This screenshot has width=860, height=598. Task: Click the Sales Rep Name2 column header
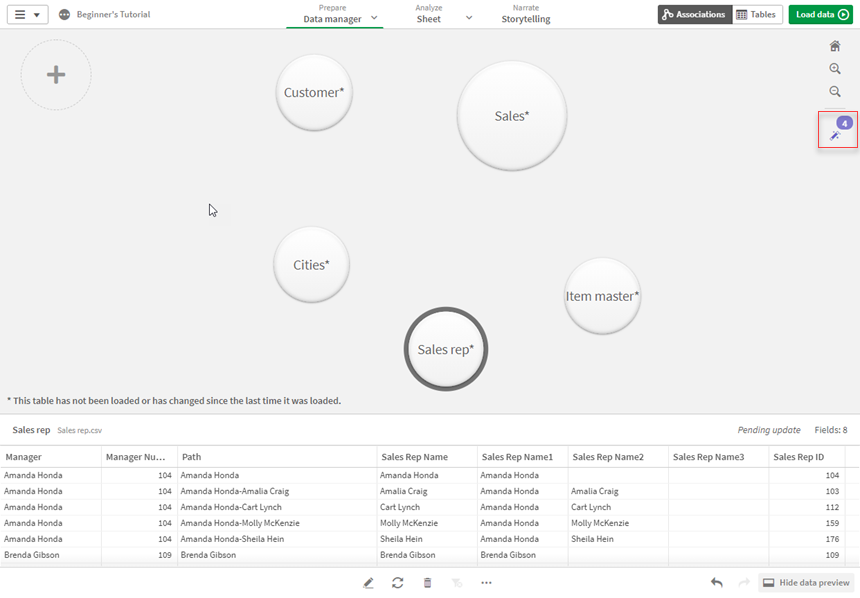click(x=618, y=456)
